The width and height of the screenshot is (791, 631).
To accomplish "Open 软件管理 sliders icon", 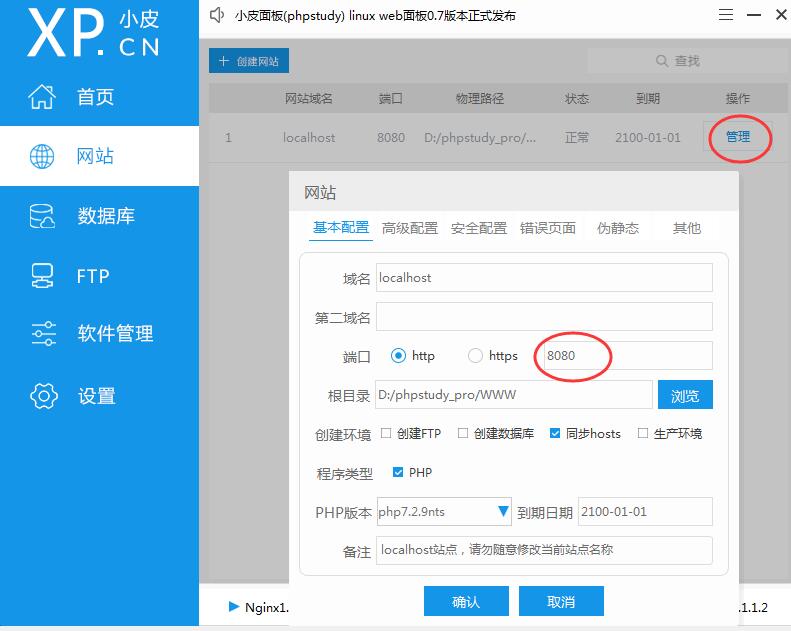I will point(43,333).
